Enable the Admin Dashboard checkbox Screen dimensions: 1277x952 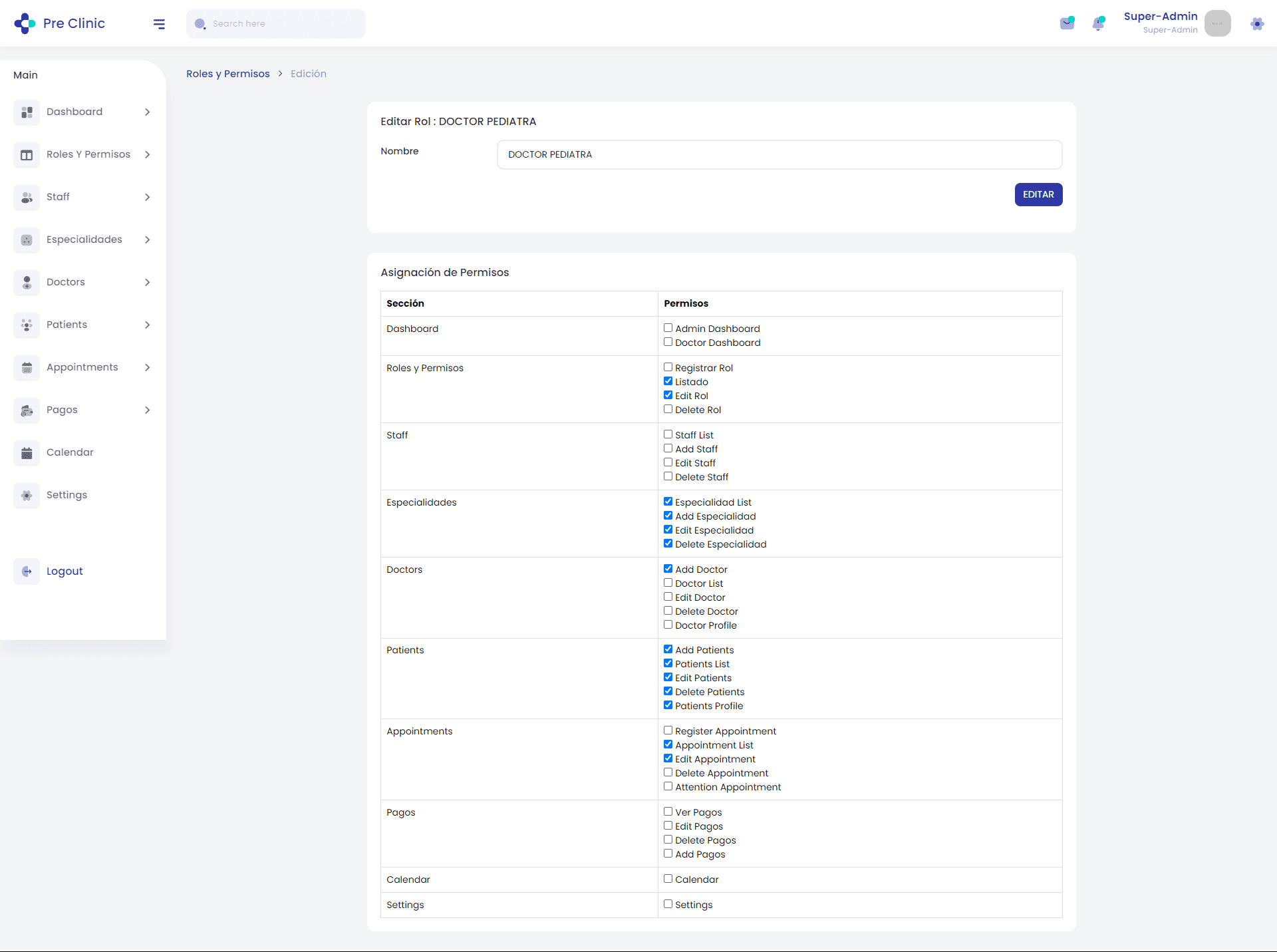668,328
